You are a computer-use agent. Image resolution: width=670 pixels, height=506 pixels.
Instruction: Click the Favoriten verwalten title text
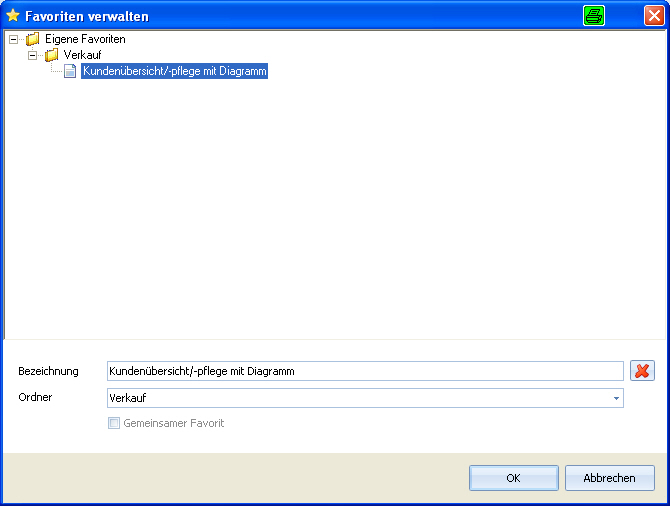87,16
